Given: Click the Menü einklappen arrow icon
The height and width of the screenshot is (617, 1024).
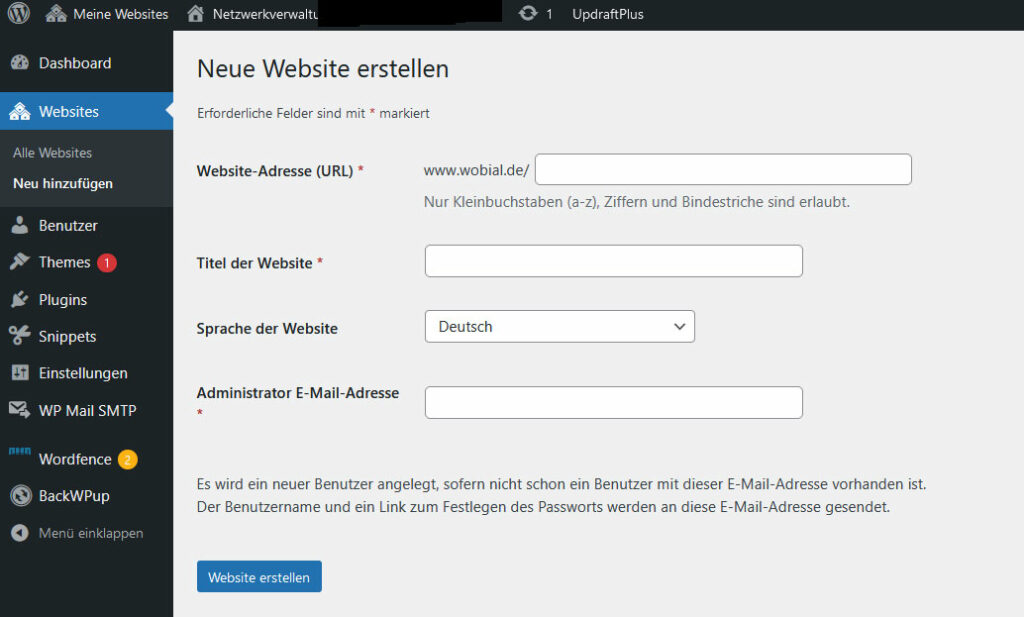Looking at the screenshot, I should [20, 533].
